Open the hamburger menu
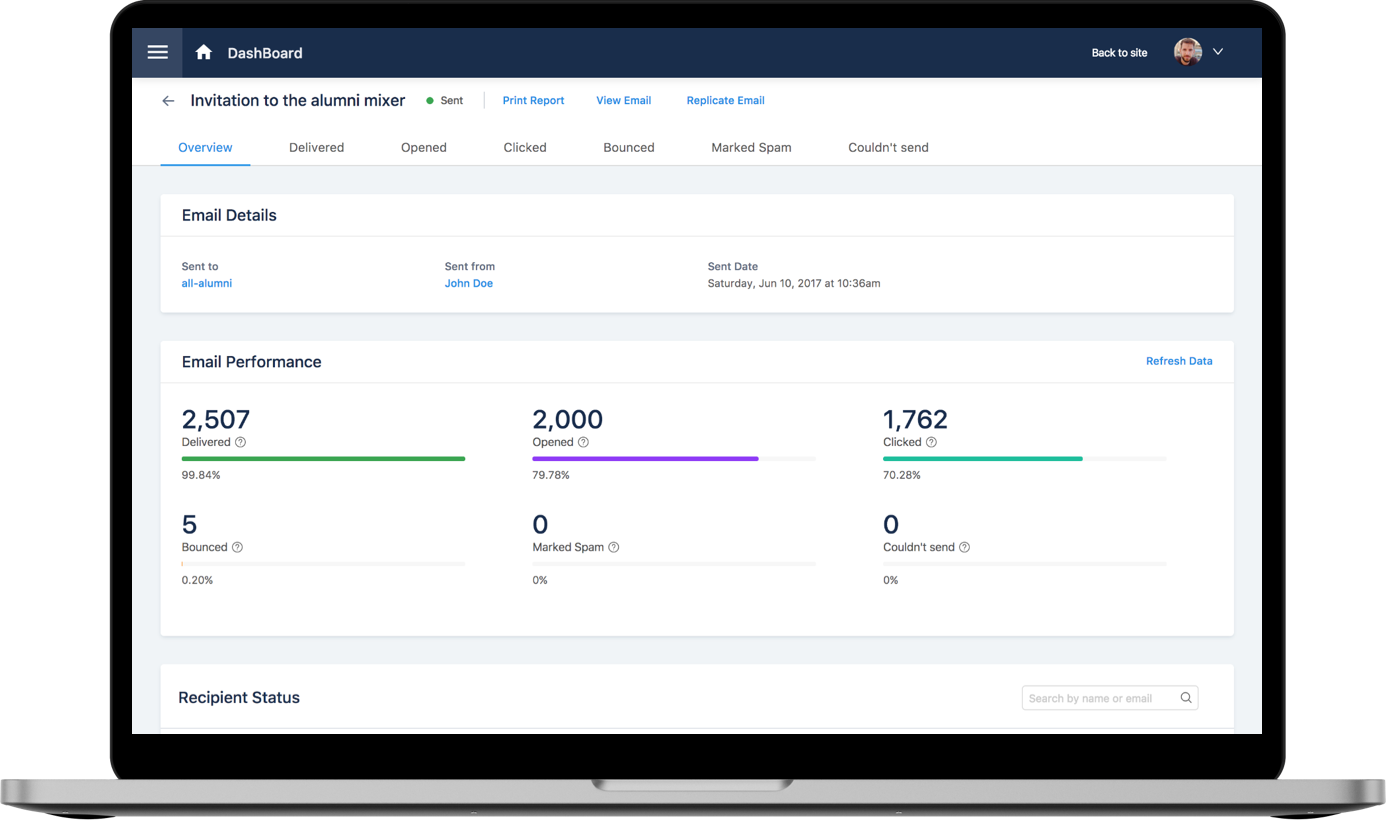 pyautogui.click(x=157, y=52)
